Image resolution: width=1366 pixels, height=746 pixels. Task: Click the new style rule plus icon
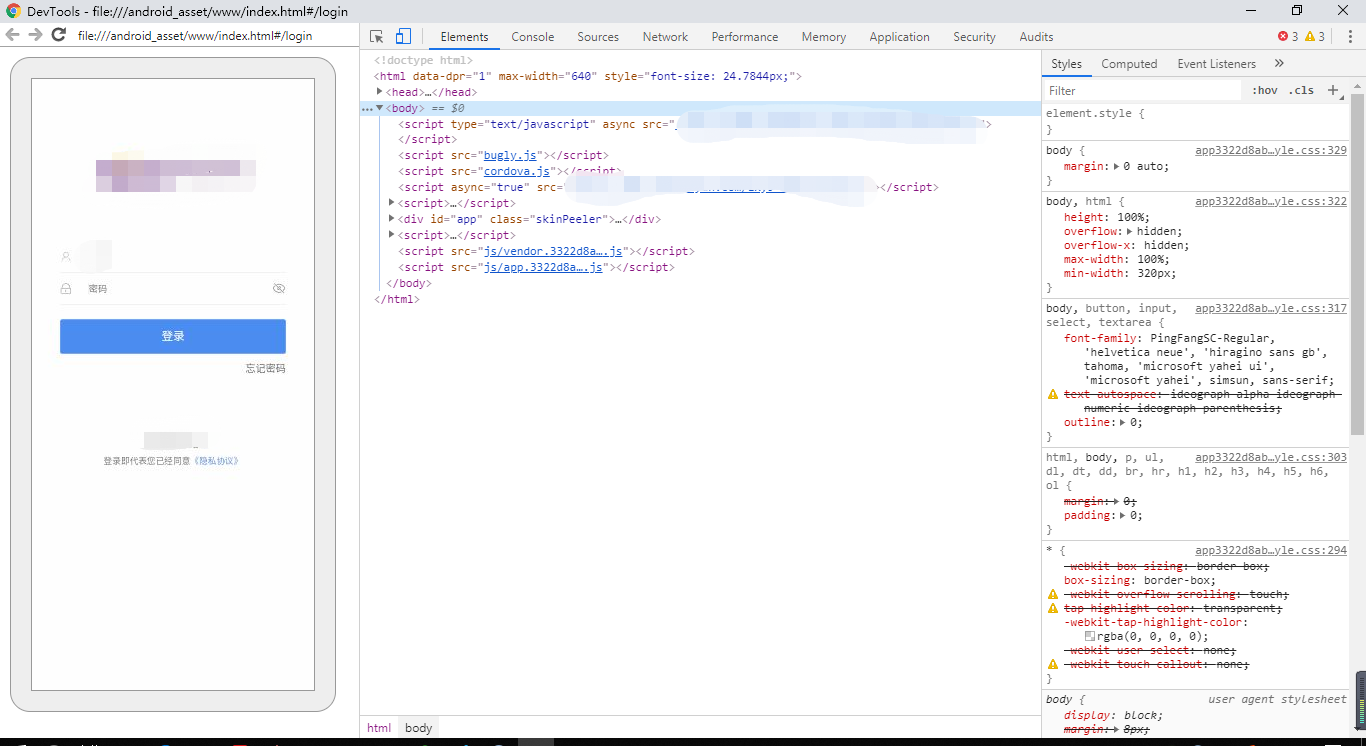[1332, 90]
